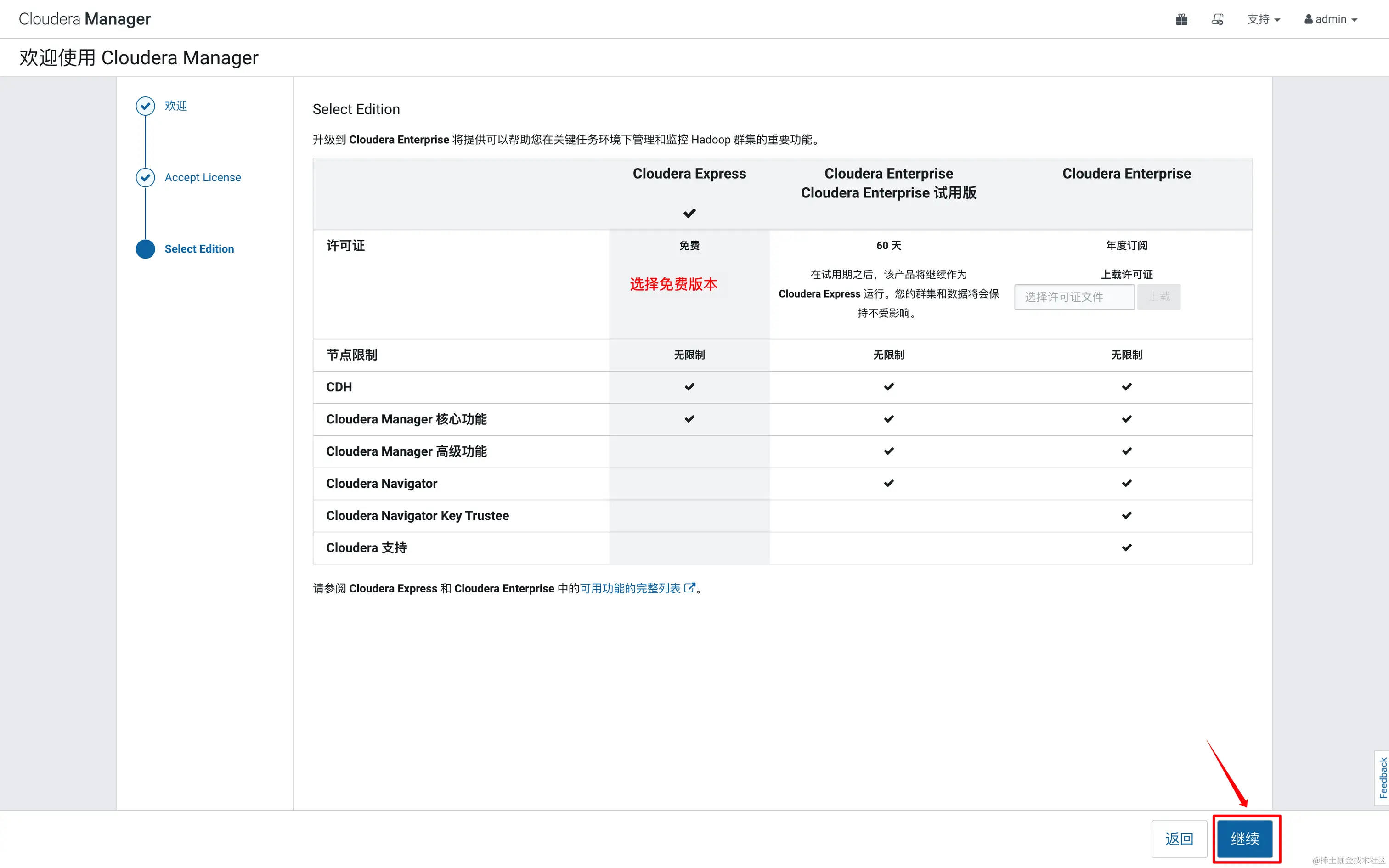Click 无限制 under the Enterprise trial column

[x=888, y=355]
